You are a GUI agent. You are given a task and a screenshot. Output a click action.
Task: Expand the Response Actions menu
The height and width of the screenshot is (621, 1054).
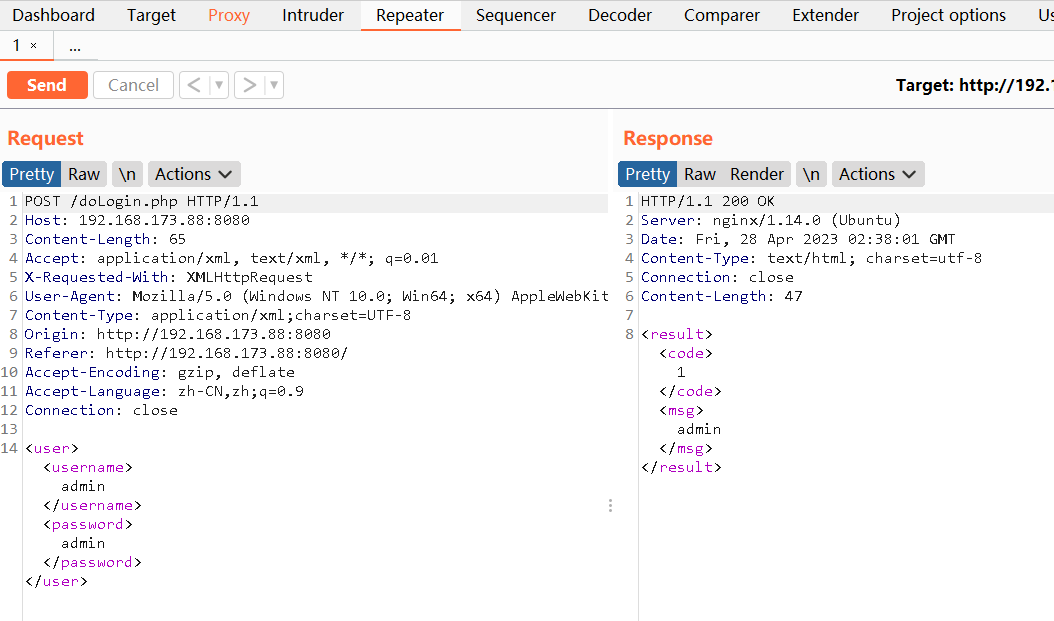(x=877, y=174)
